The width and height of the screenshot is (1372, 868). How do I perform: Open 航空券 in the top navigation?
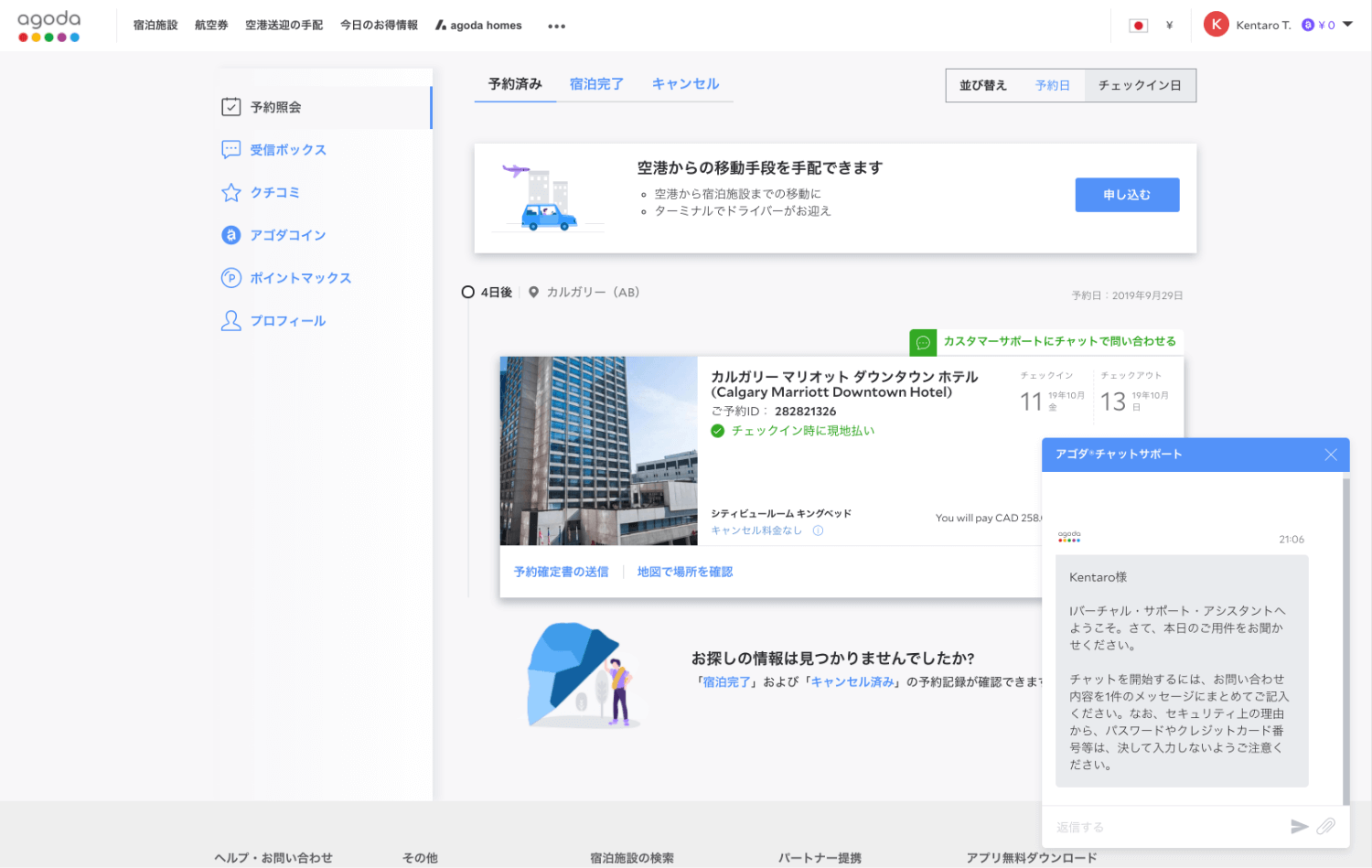(211, 26)
